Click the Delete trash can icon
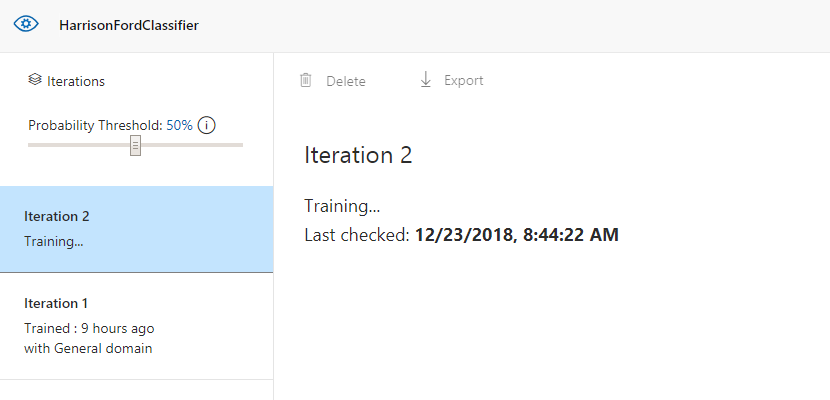Image resolution: width=830 pixels, height=400 pixels. [306, 81]
